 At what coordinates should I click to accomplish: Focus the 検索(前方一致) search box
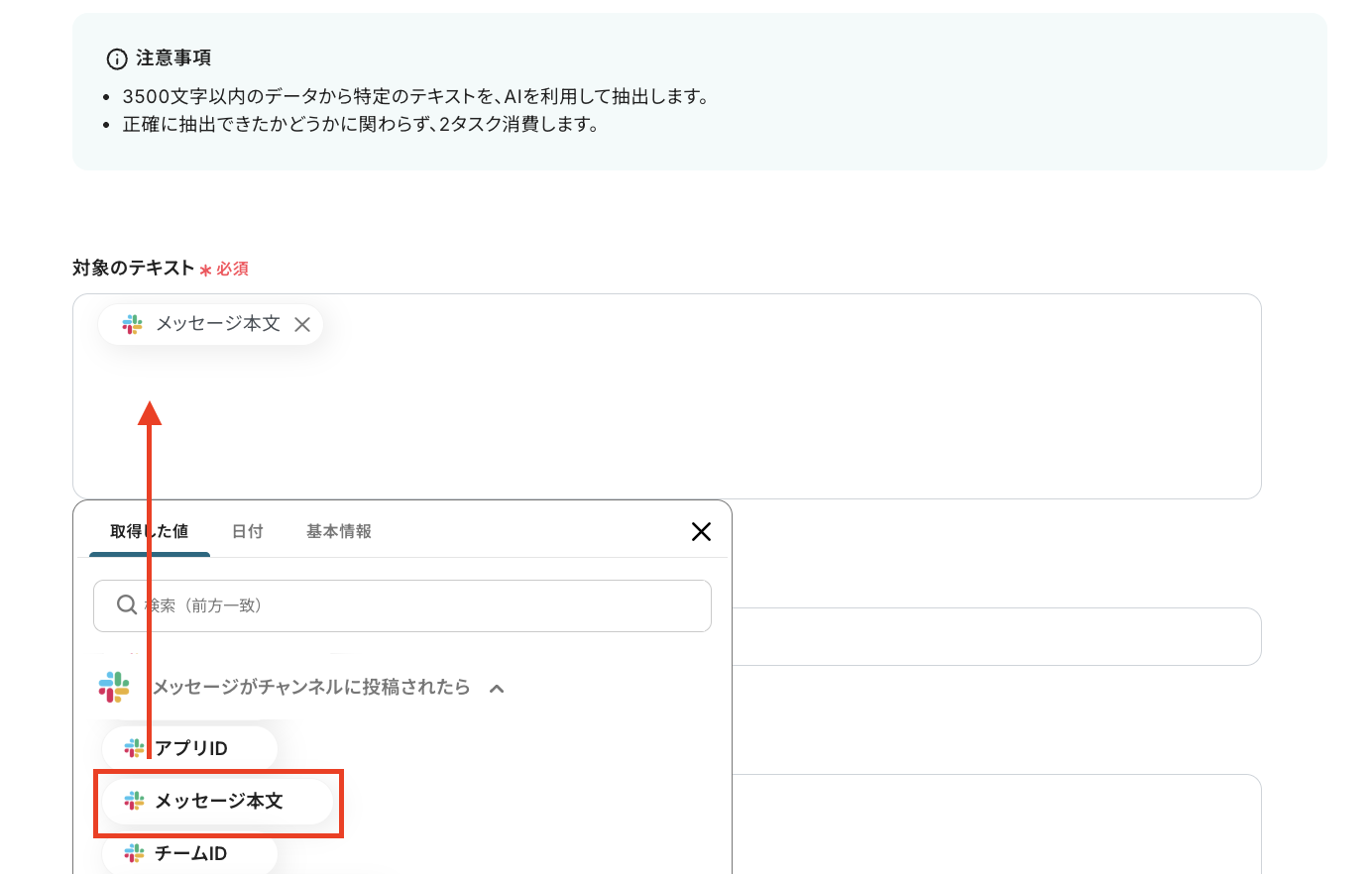402,605
